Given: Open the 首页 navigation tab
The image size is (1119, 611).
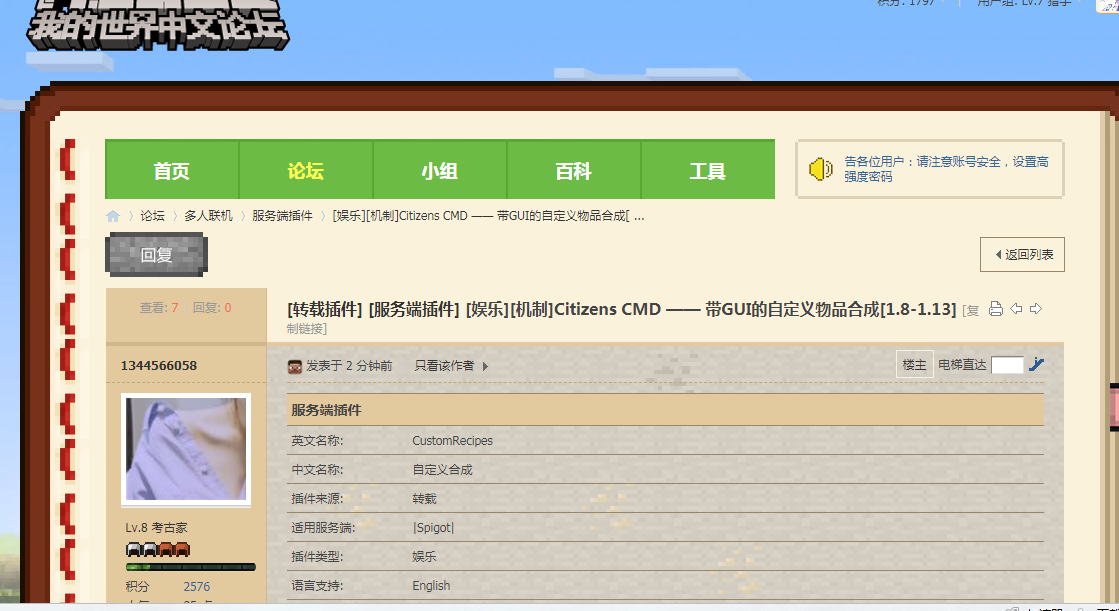Looking at the screenshot, I should (172, 170).
